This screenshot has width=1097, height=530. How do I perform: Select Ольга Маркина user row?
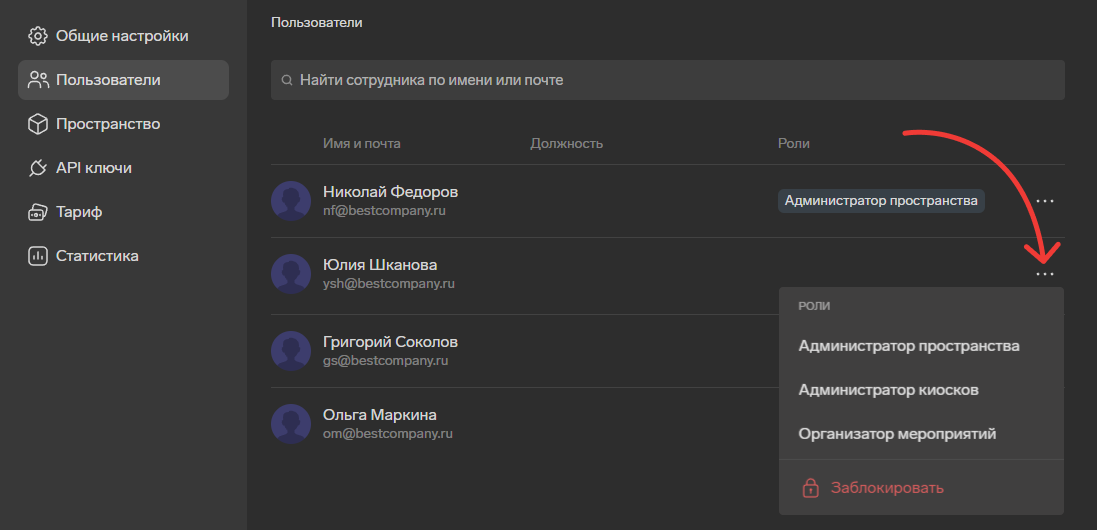coord(667,424)
